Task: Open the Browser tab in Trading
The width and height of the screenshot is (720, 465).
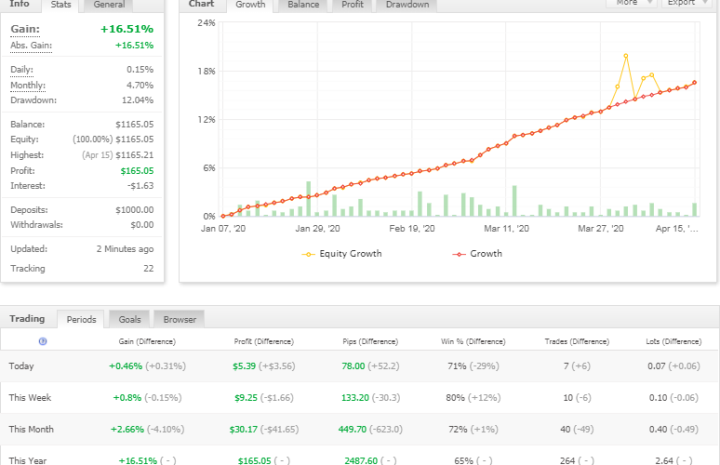Action: [x=180, y=319]
